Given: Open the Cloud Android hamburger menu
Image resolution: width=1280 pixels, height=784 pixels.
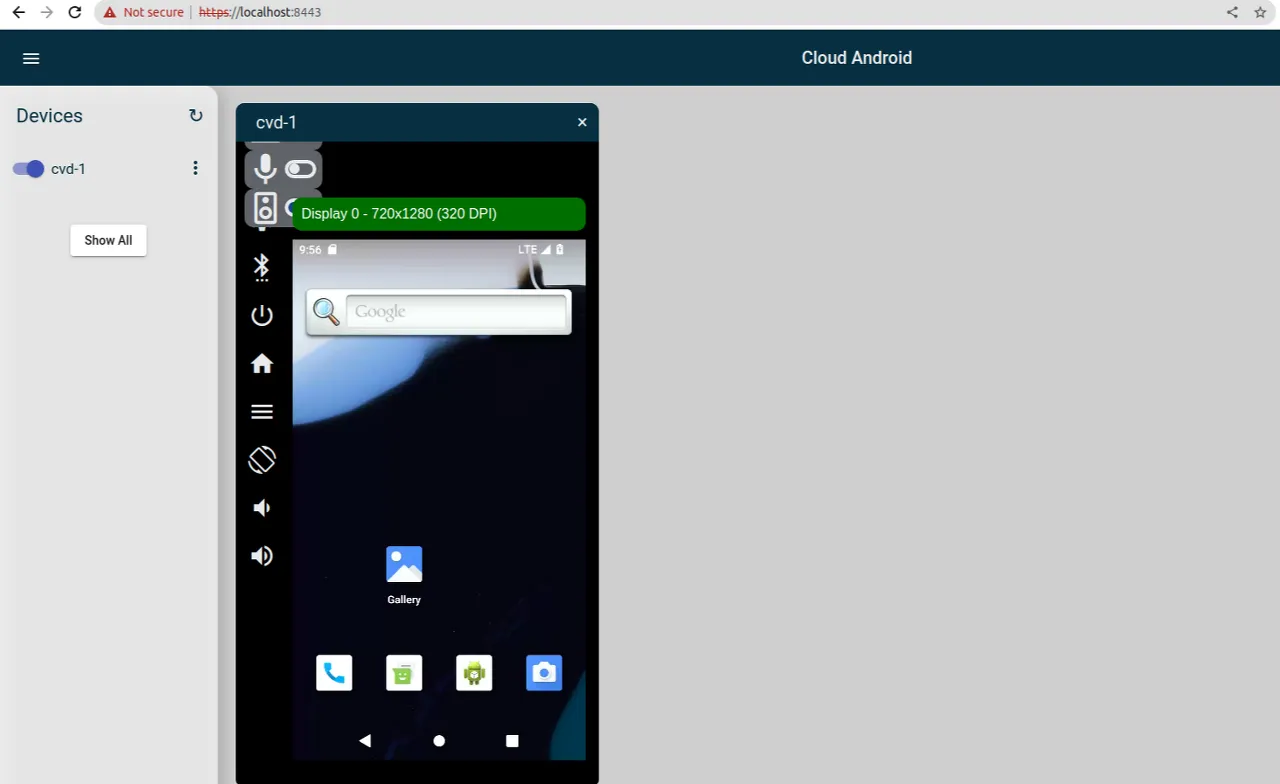Looking at the screenshot, I should coord(31,58).
